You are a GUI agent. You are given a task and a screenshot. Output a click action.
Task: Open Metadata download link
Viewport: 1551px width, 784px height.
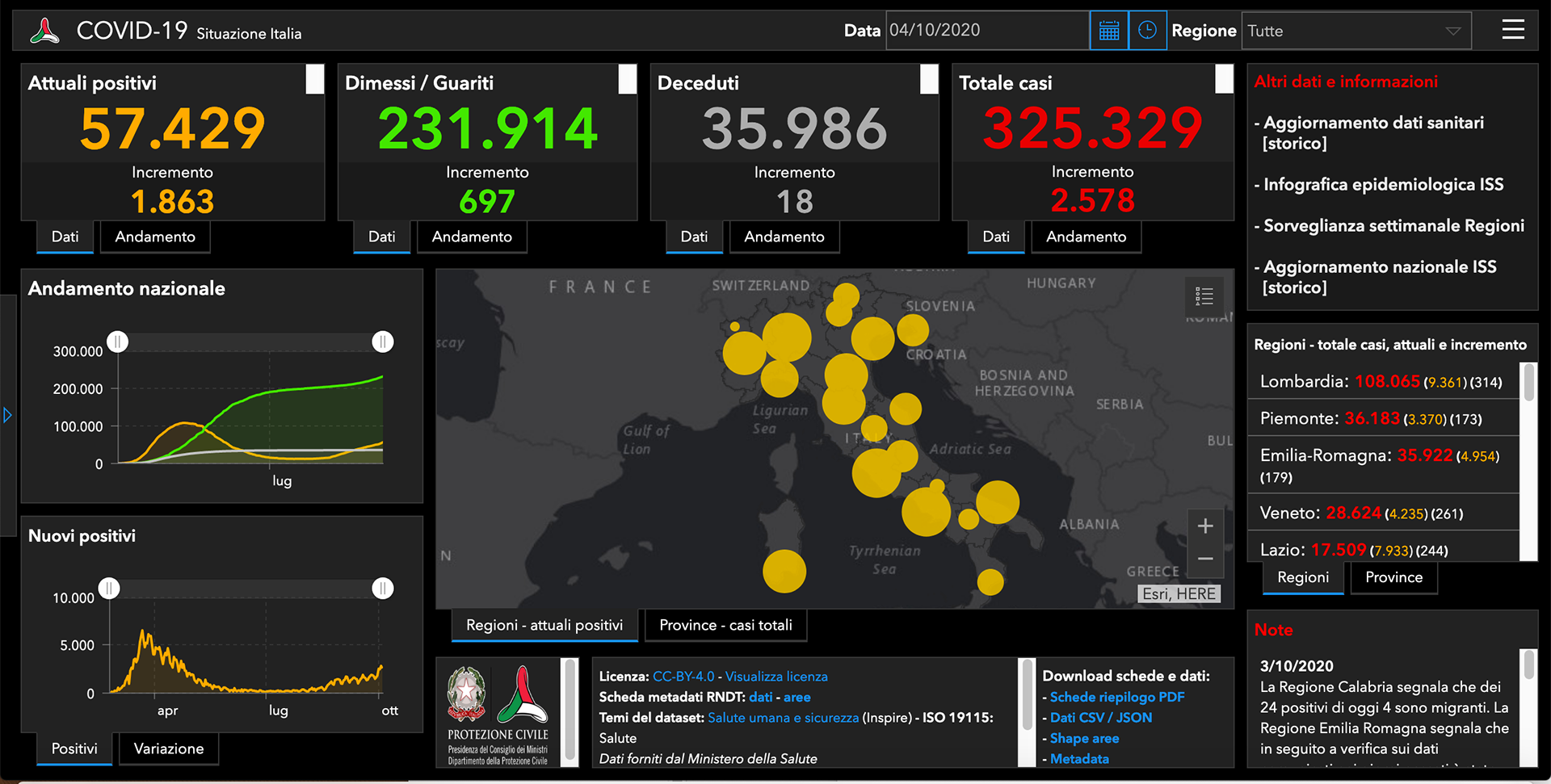[x=1079, y=759]
